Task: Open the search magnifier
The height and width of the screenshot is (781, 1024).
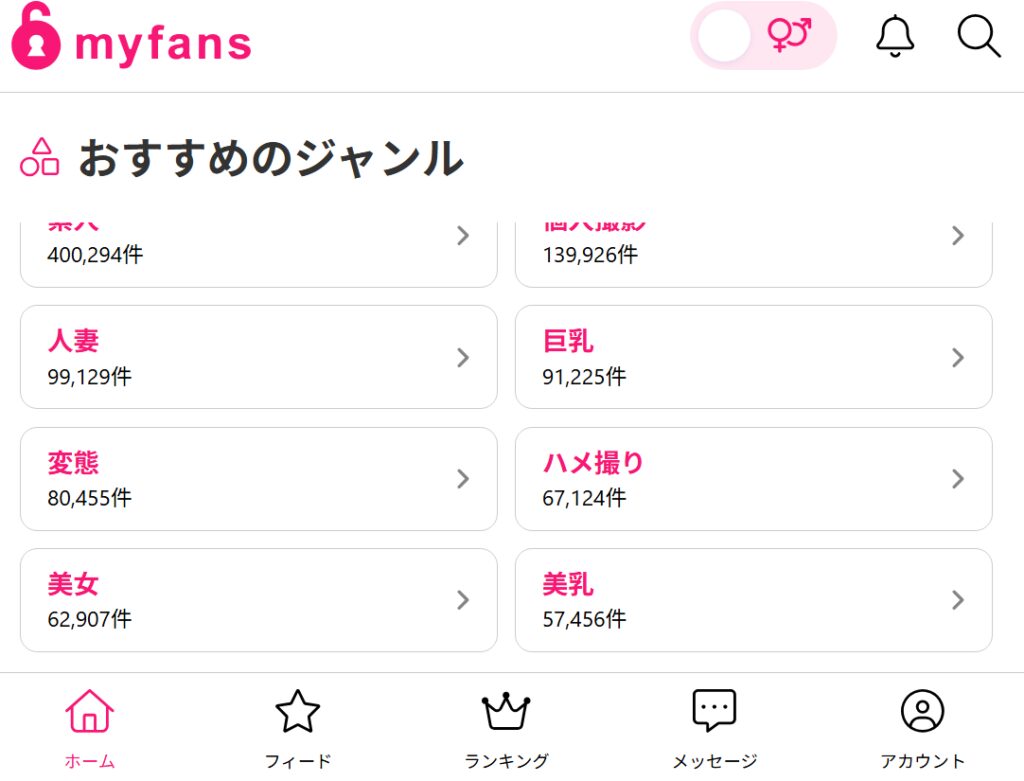Action: [979, 37]
